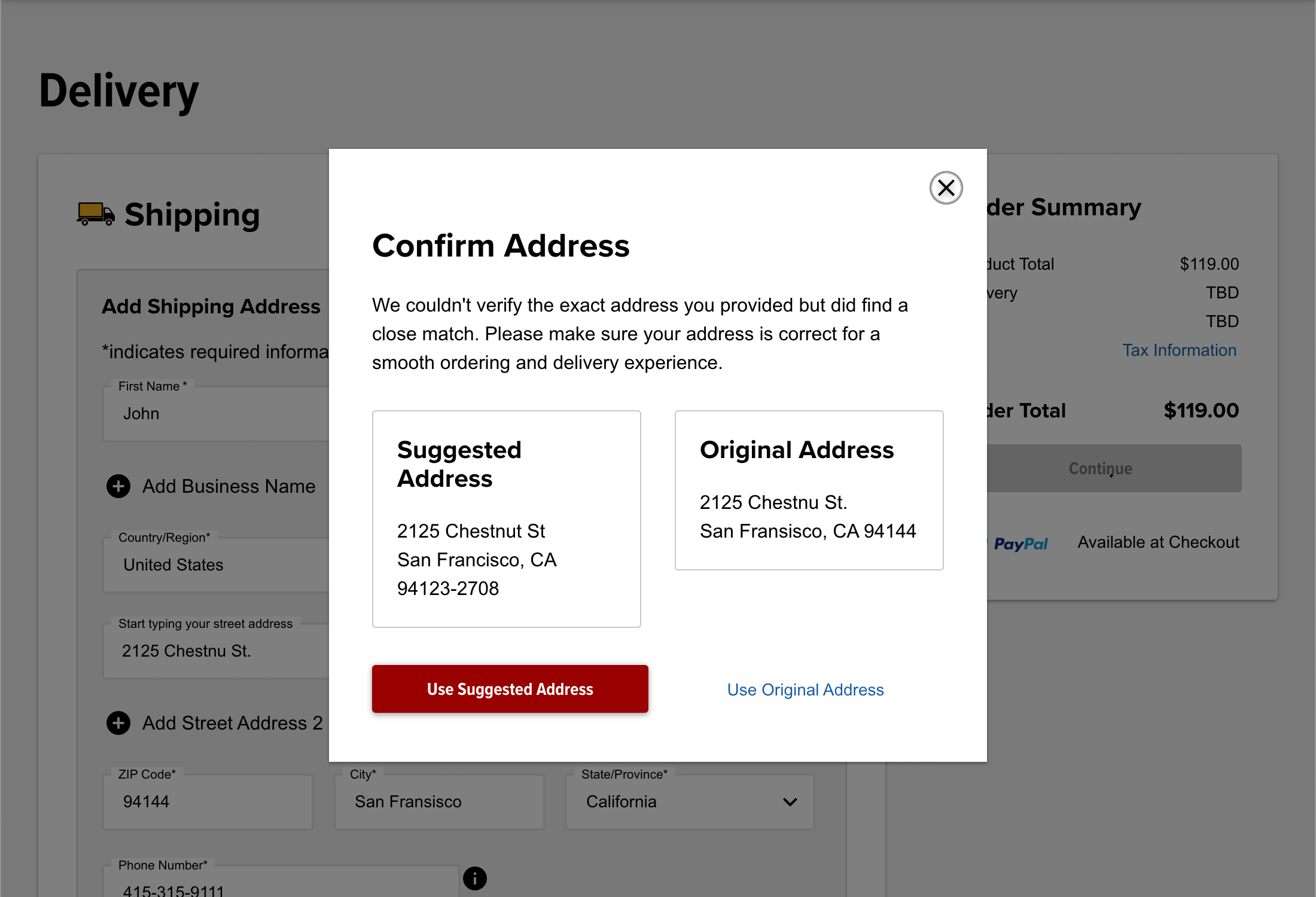Click the Phone Number input field
Image resolution: width=1316 pixels, height=897 pixels.
tap(281, 886)
